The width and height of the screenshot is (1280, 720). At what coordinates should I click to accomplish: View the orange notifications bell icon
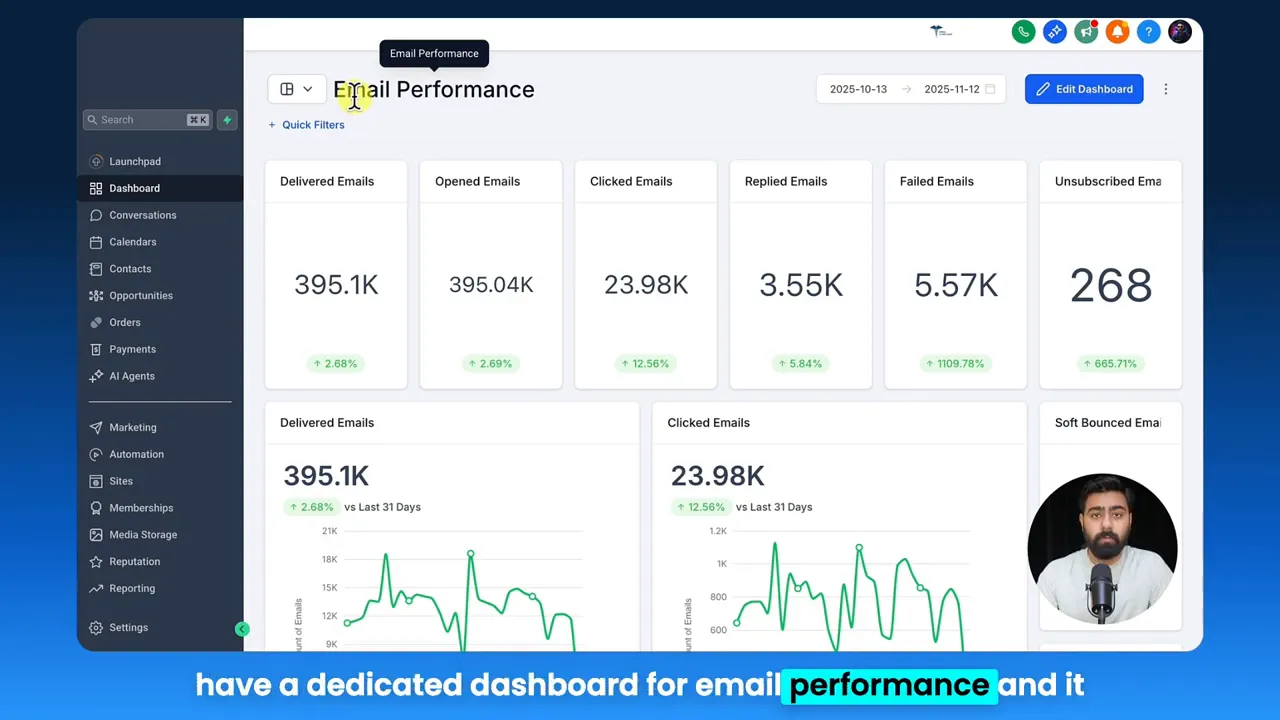[1117, 31]
